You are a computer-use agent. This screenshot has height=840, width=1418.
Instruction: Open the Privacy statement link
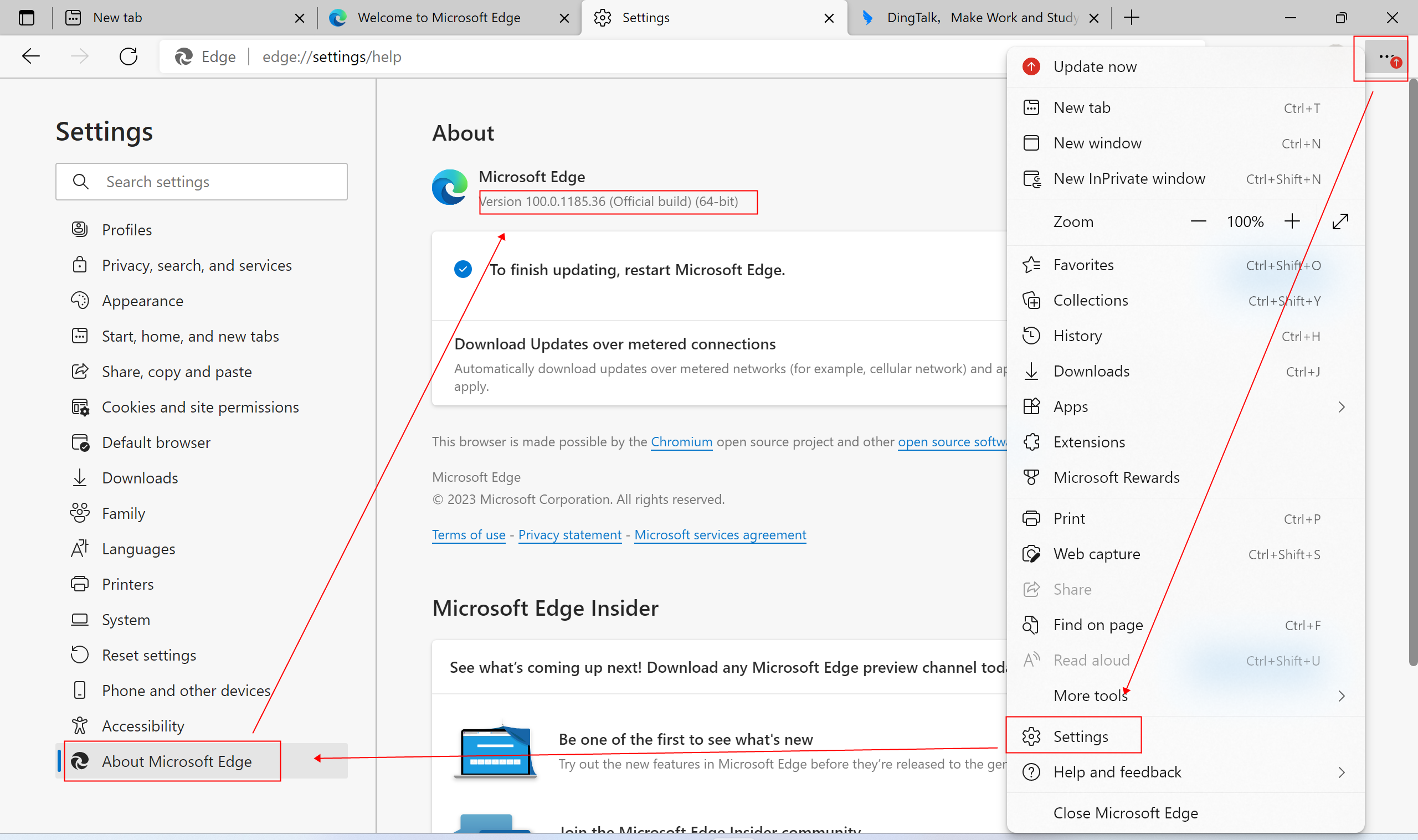[x=569, y=534]
